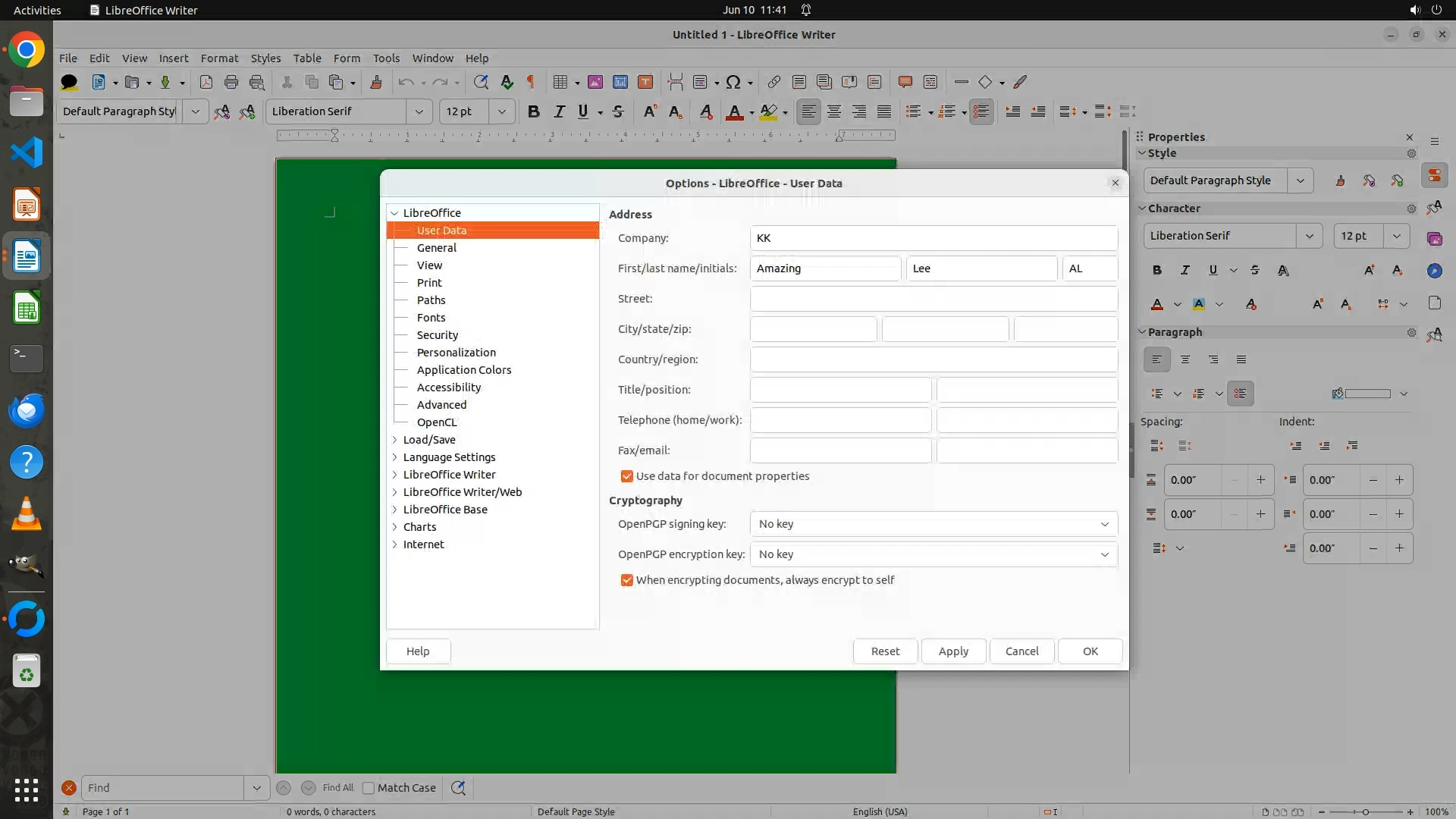Toggle always encrypt to self checkbox
This screenshot has height=819, width=1456.
626,580
